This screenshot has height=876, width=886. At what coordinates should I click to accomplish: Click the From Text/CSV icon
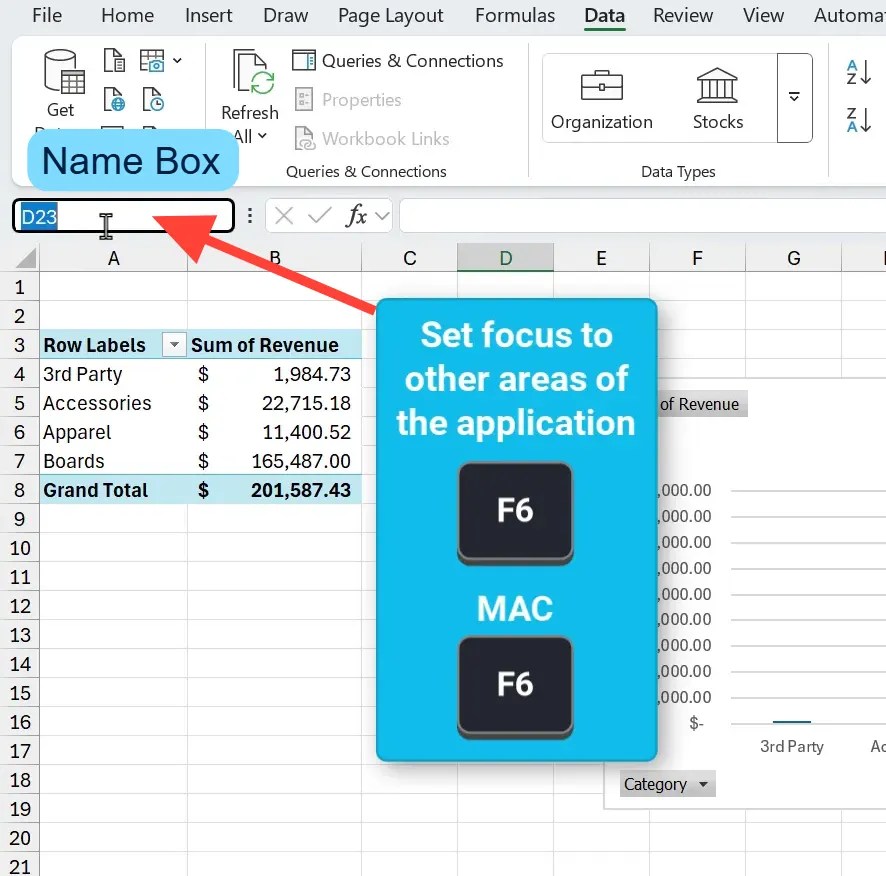click(113, 60)
